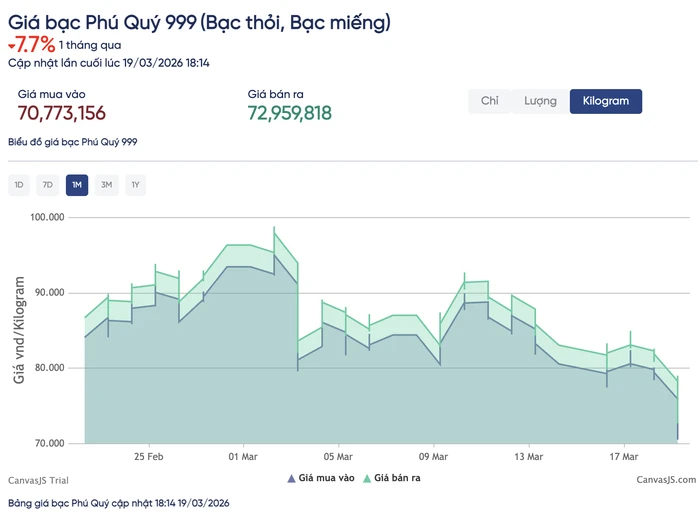Click the buy price value 70,773,156
This screenshot has width=698, height=519.
(61, 113)
